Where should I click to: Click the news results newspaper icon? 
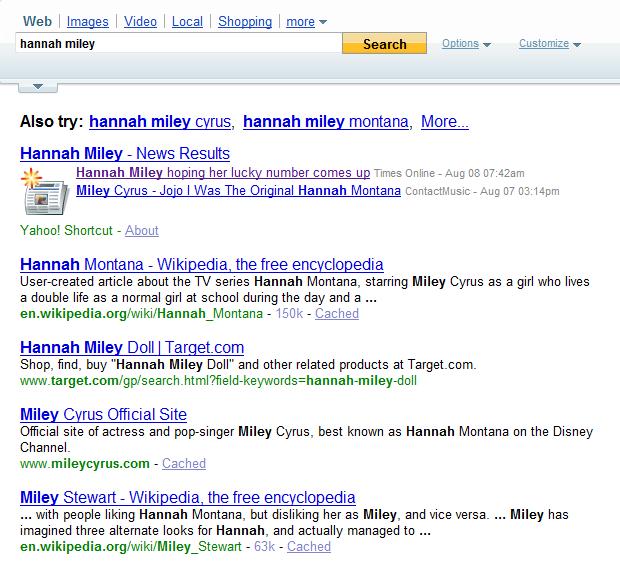coord(45,192)
